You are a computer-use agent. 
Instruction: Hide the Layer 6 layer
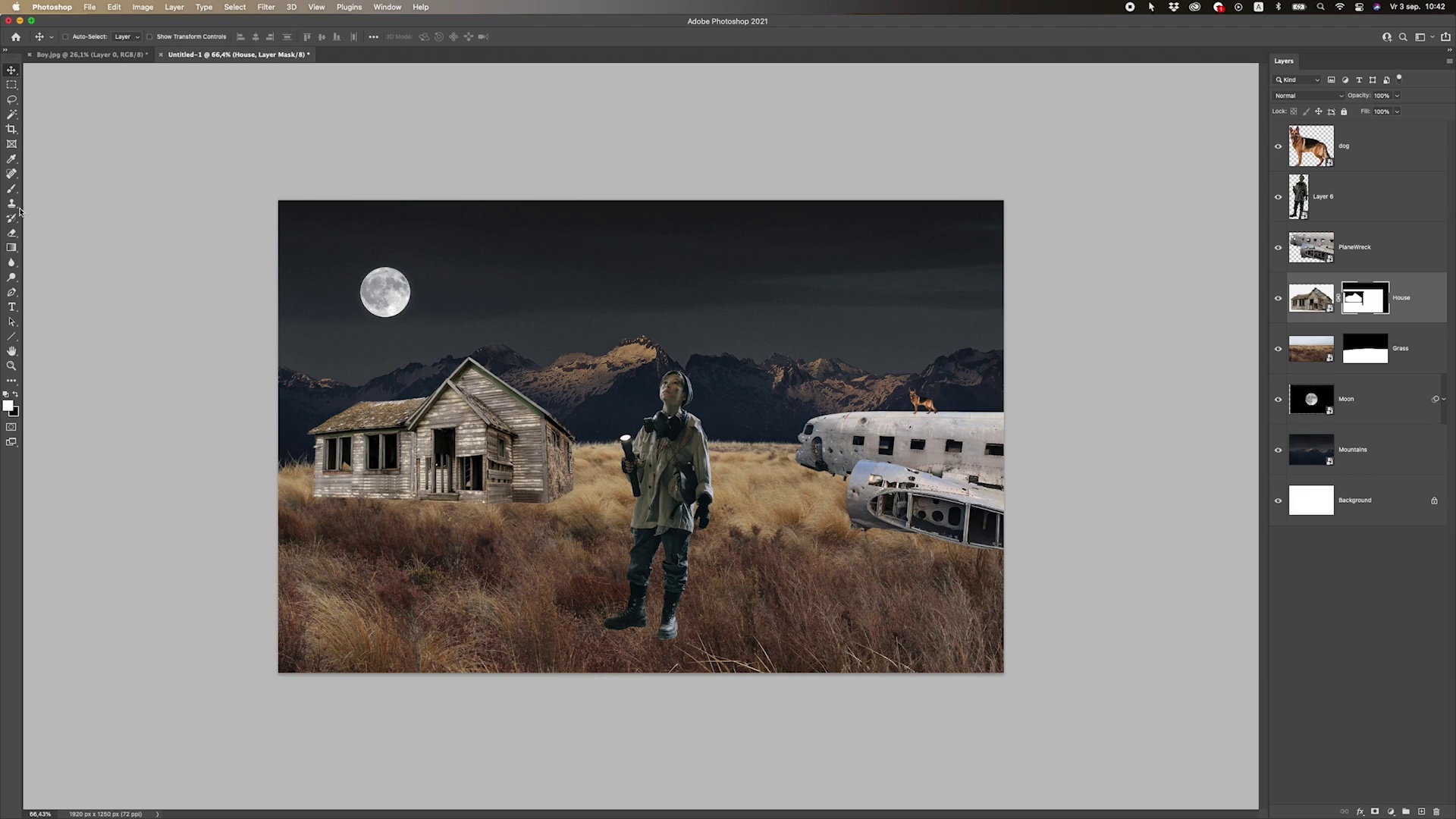(1278, 197)
